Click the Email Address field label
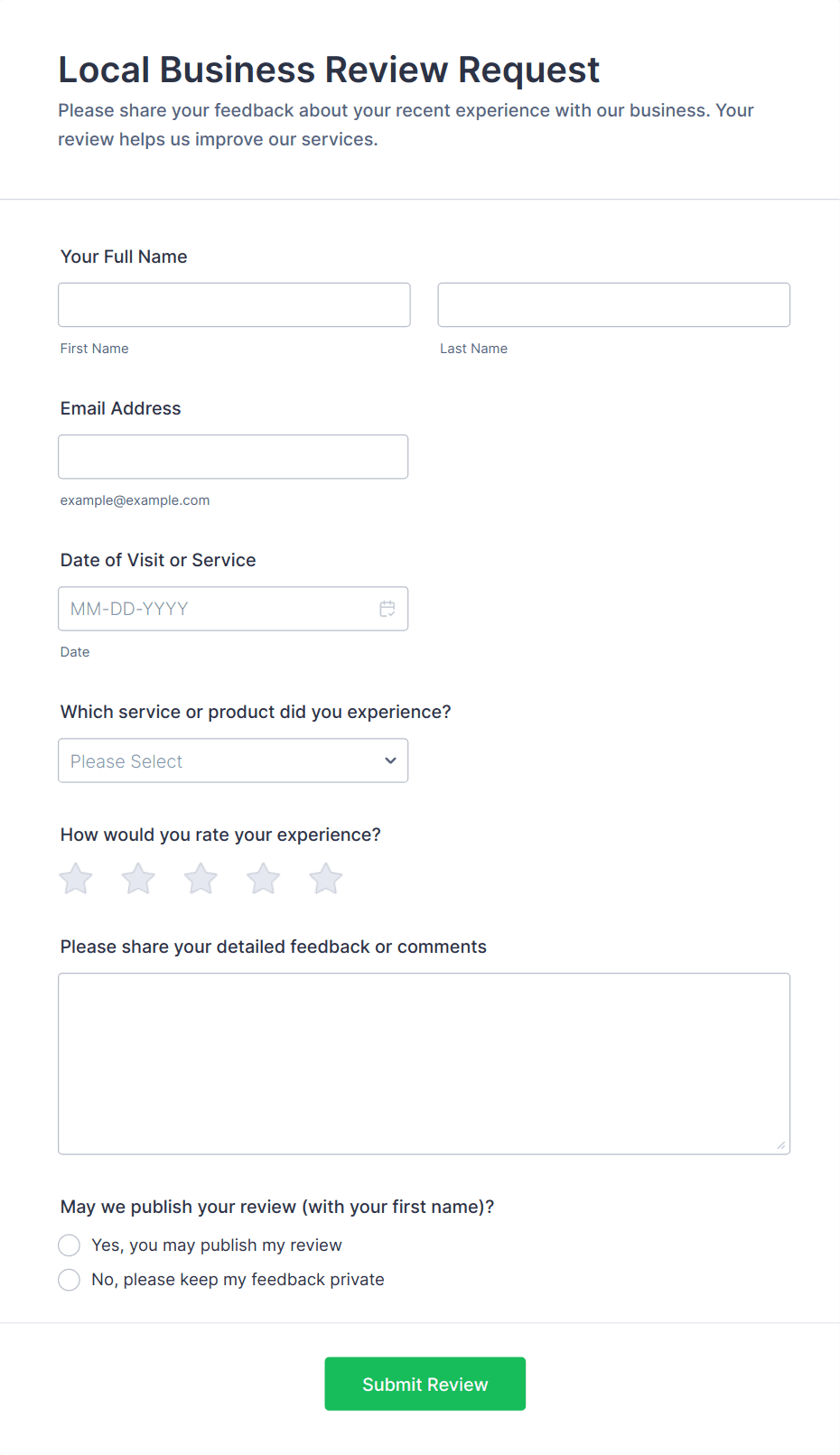The height and width of the screenshot is (1455, 840). point(121,408)
